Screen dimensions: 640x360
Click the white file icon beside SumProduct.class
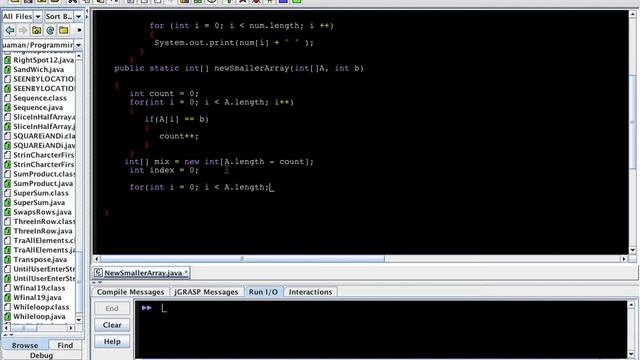click(7, 174)
